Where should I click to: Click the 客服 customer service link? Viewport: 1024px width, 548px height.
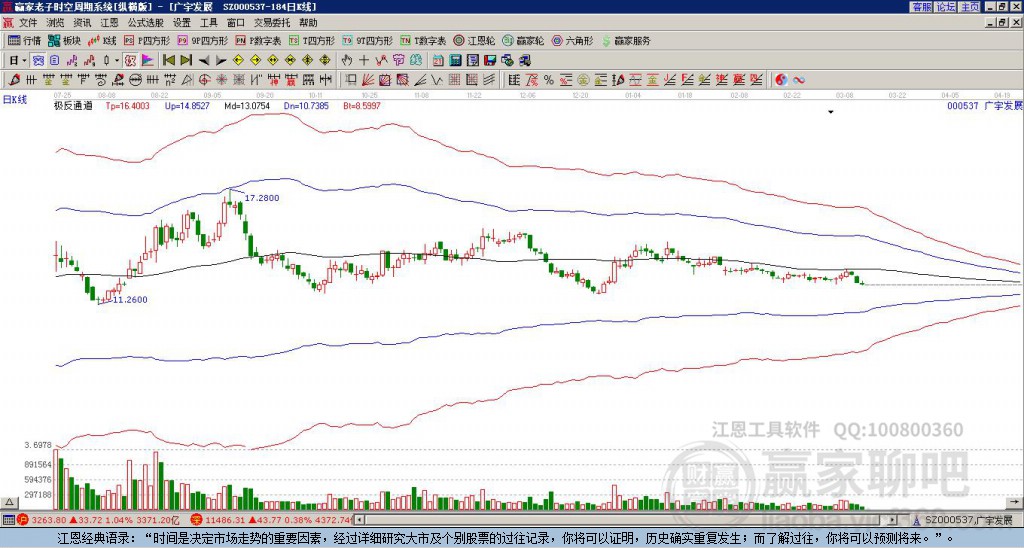921,6
